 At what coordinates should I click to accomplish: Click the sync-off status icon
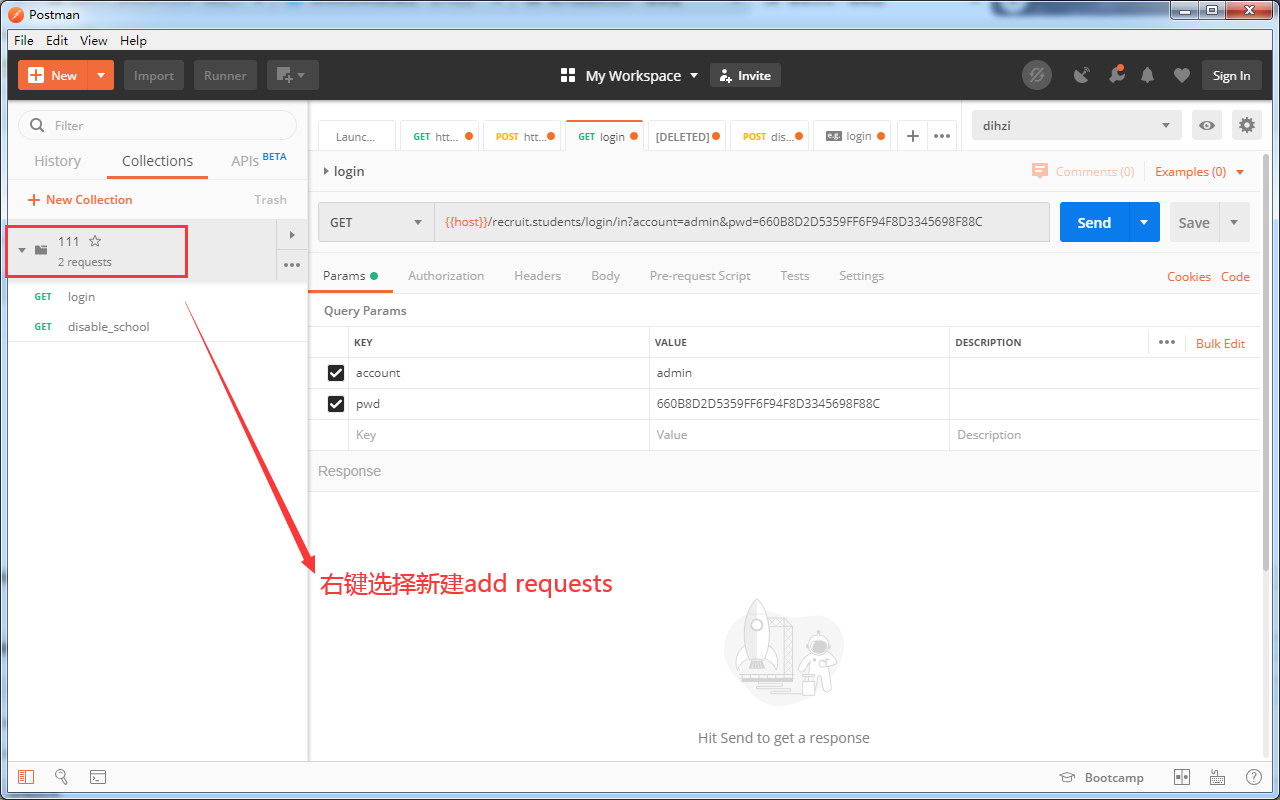(1037, 75)
